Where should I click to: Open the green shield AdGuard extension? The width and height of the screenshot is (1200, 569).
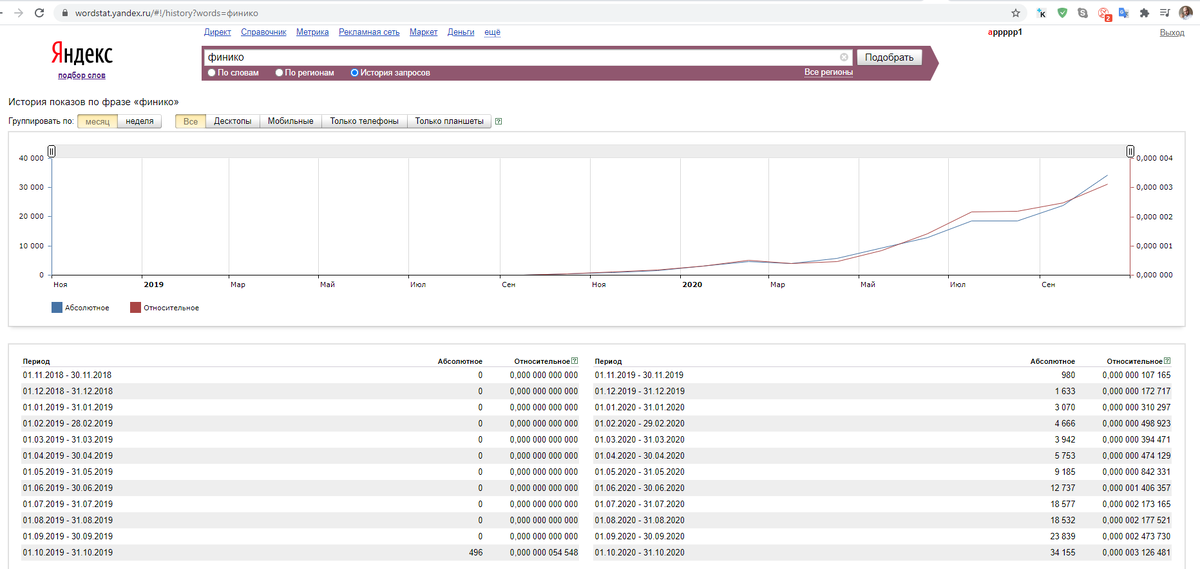click(1062, 13)
